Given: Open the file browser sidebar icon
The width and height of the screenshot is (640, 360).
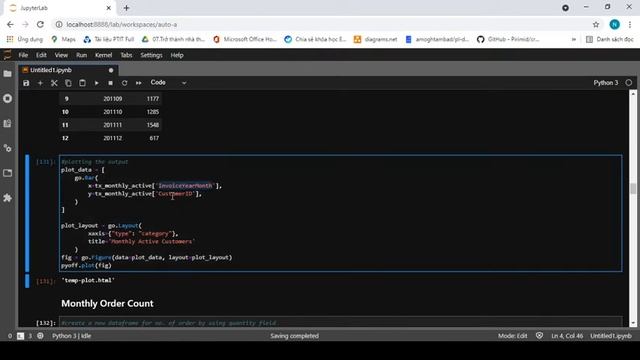Looking at the screenshot, I should tap(7, 74).
